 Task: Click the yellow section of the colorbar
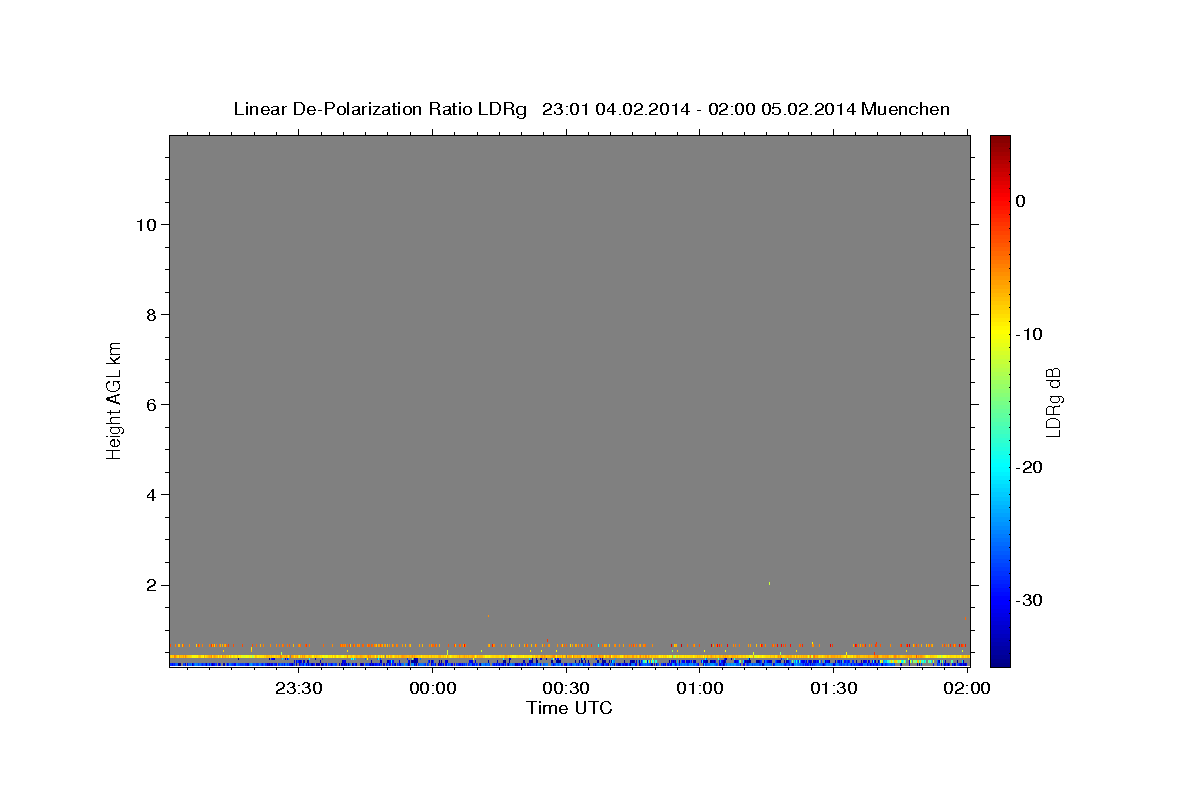[x=1000, y=335]
